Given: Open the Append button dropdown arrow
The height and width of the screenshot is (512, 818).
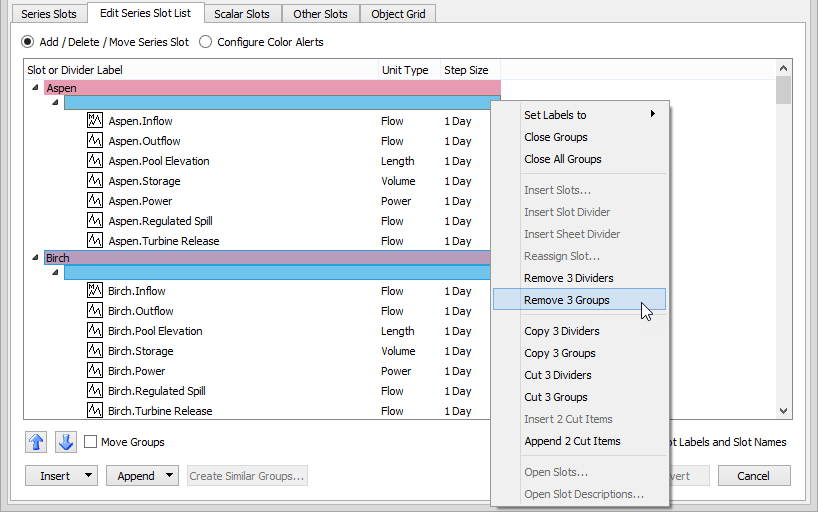Looking at the screenshot, I should [x=169, y=476].
